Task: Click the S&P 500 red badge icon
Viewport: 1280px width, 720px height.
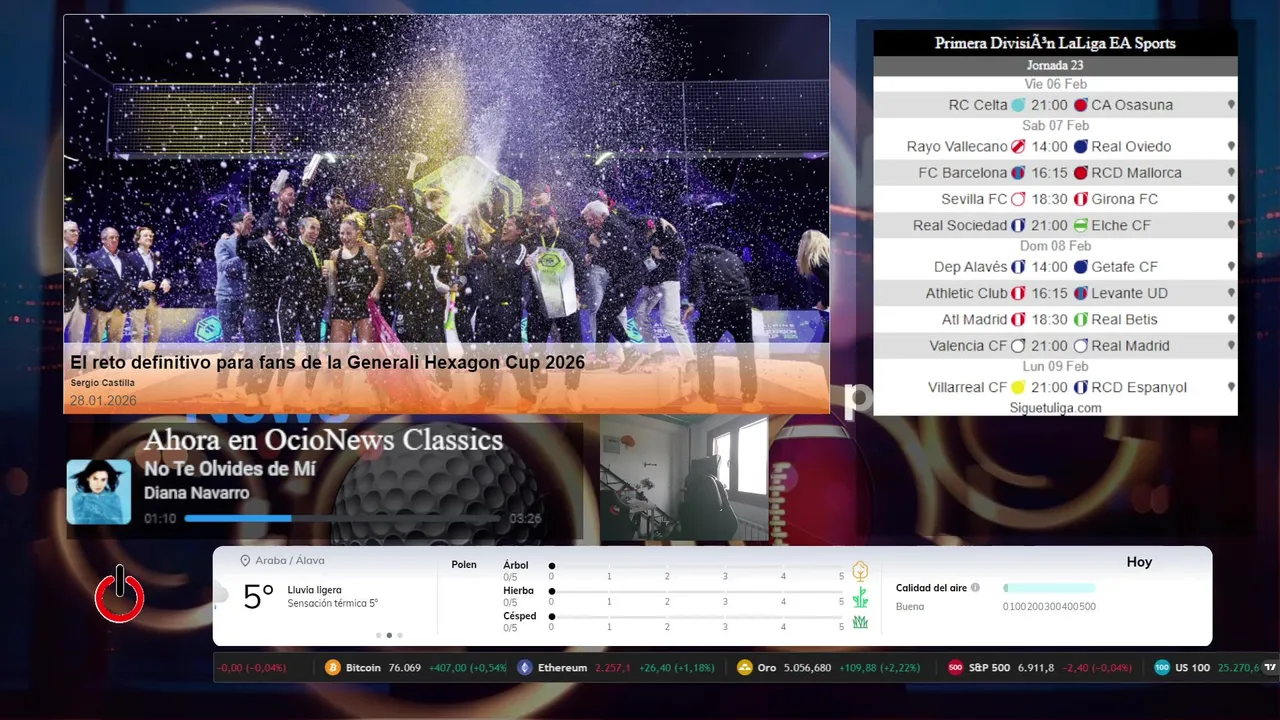Action: point(955,668)
